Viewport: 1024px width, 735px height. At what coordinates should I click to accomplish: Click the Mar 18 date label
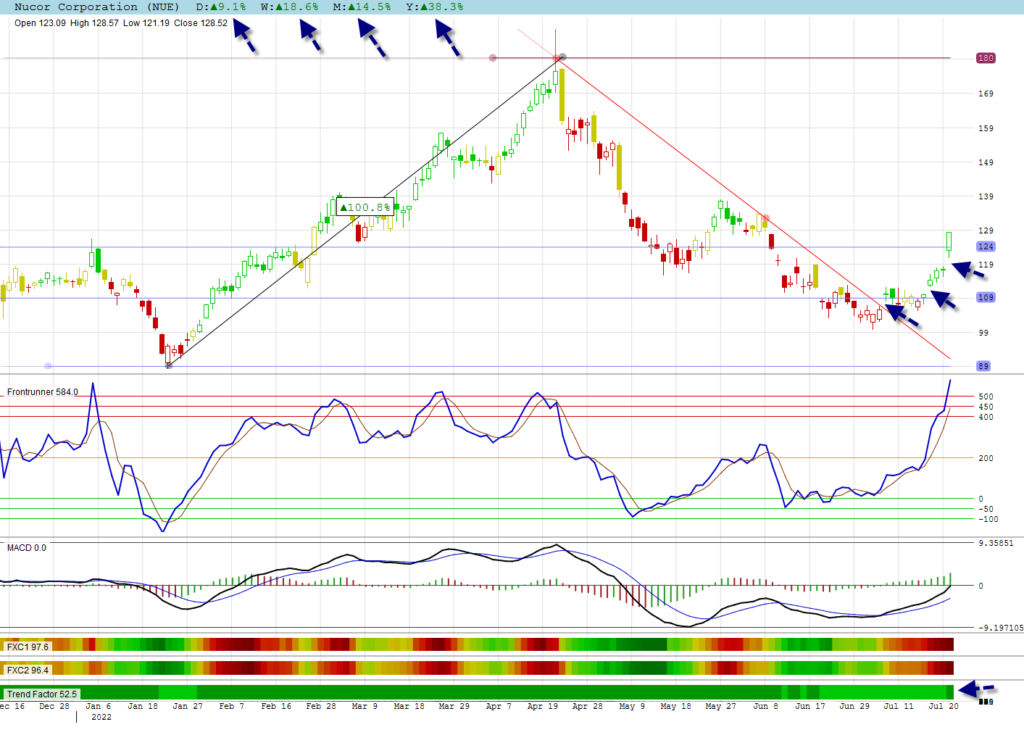[409, 706]
